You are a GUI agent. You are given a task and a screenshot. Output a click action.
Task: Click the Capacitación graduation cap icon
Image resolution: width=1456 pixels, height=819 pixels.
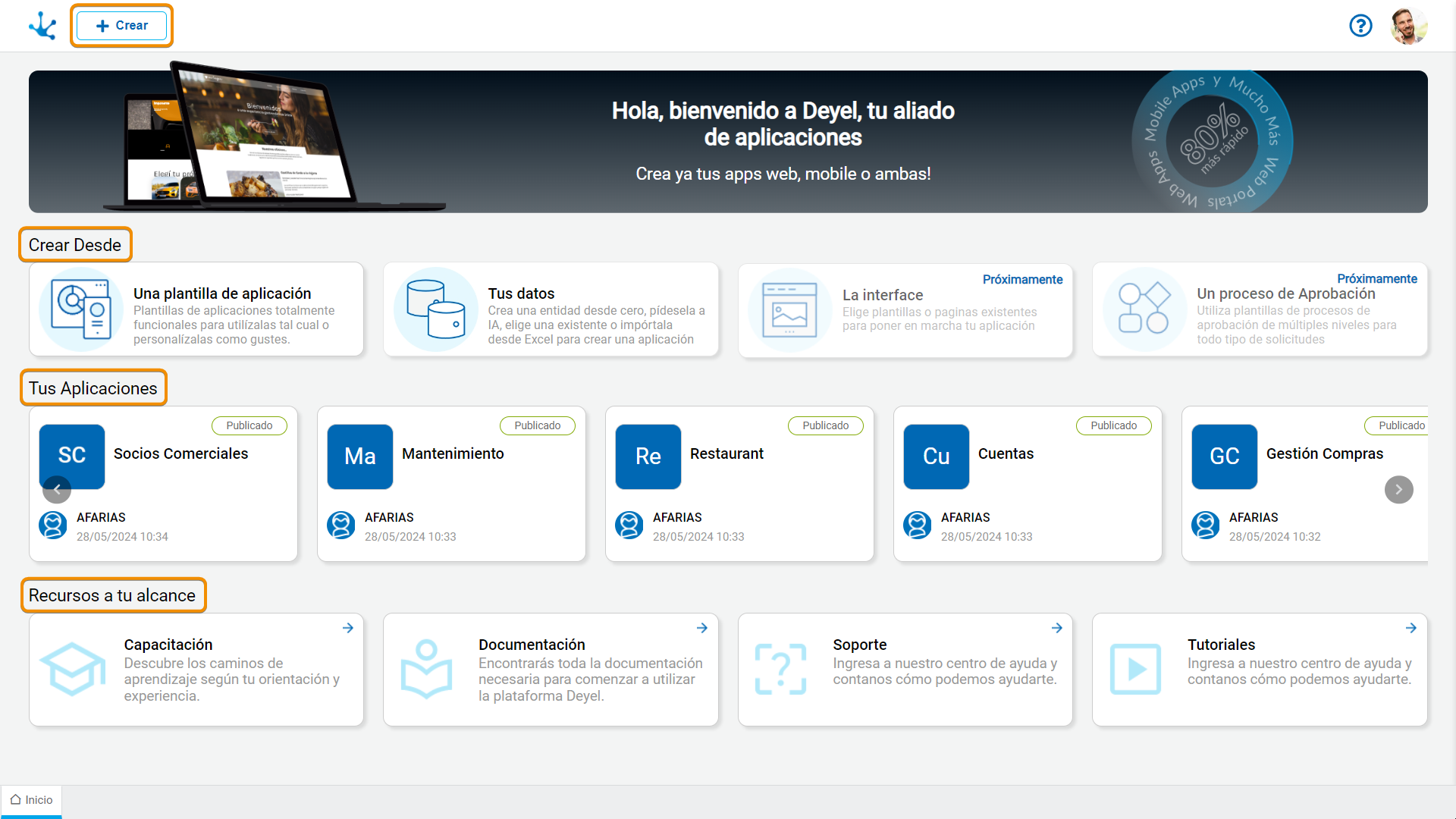point(73,669)
